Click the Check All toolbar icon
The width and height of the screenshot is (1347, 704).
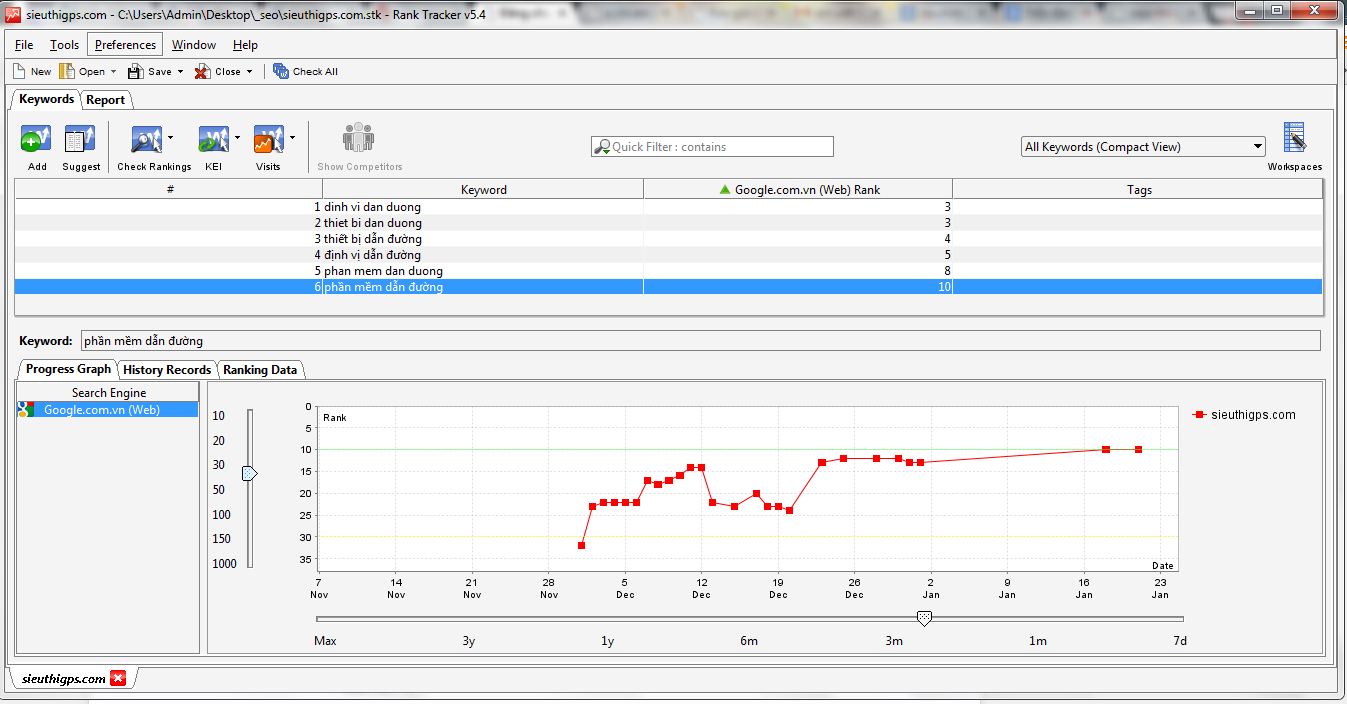[281, 71]
